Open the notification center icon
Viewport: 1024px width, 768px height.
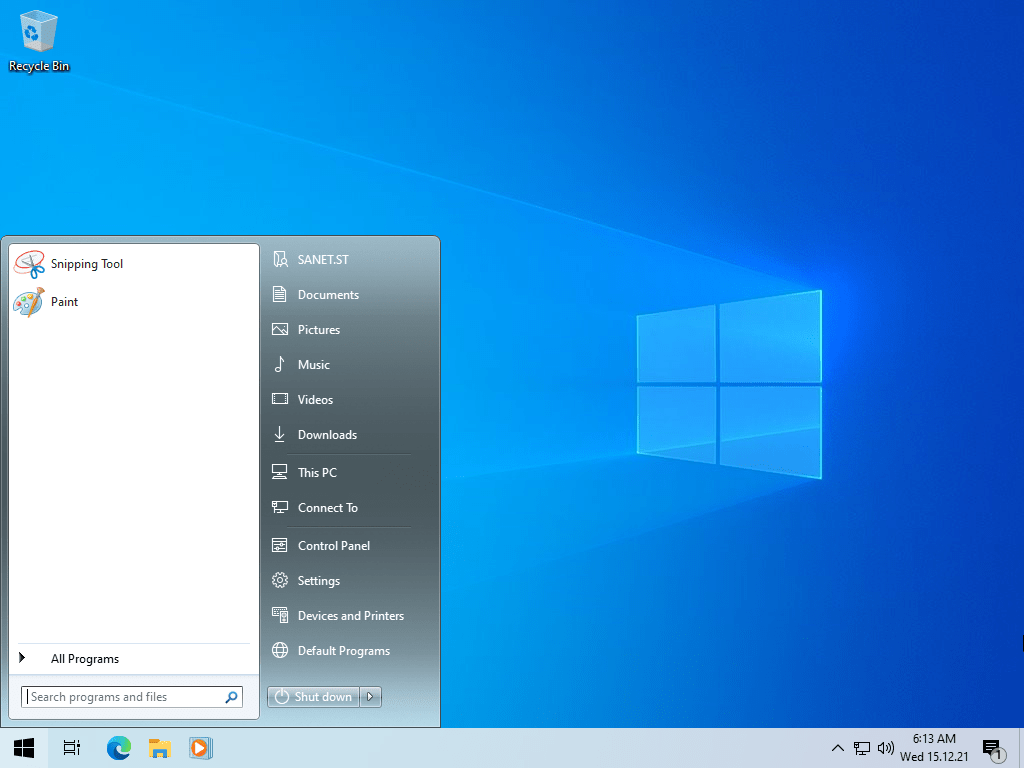click(993, 750)
